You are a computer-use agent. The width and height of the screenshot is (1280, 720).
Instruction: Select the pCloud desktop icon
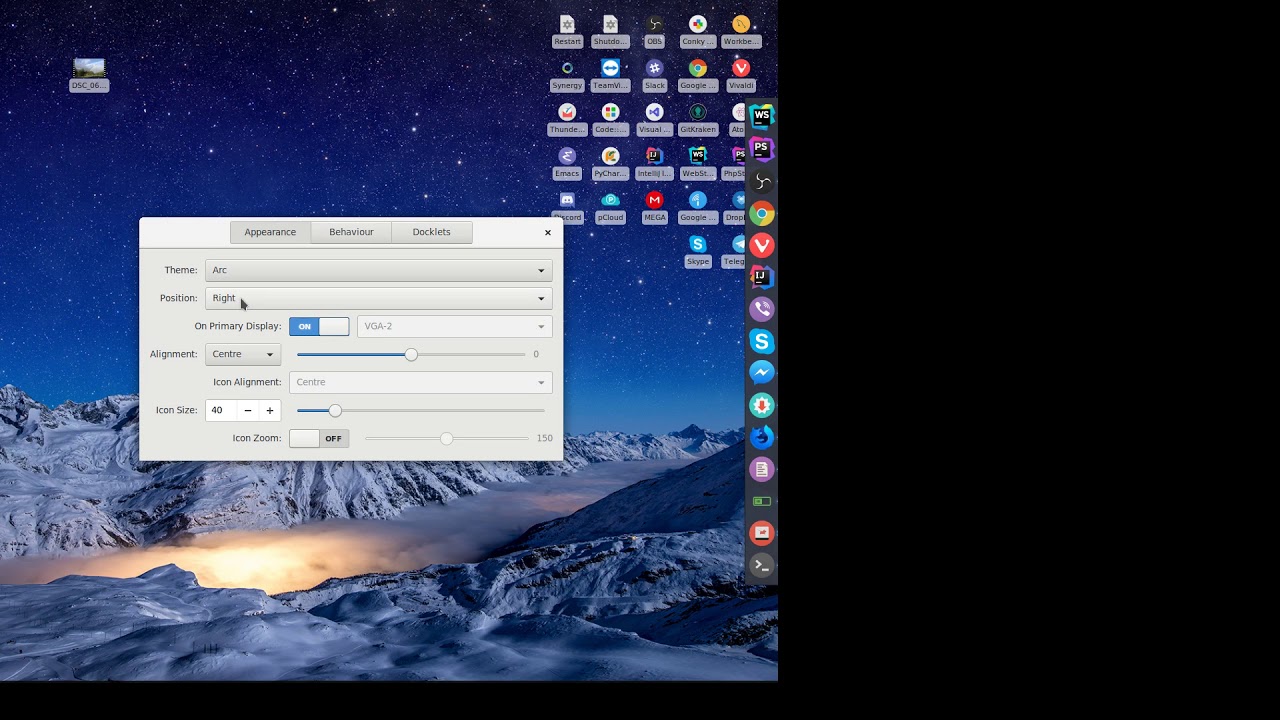tap(610, 207)
